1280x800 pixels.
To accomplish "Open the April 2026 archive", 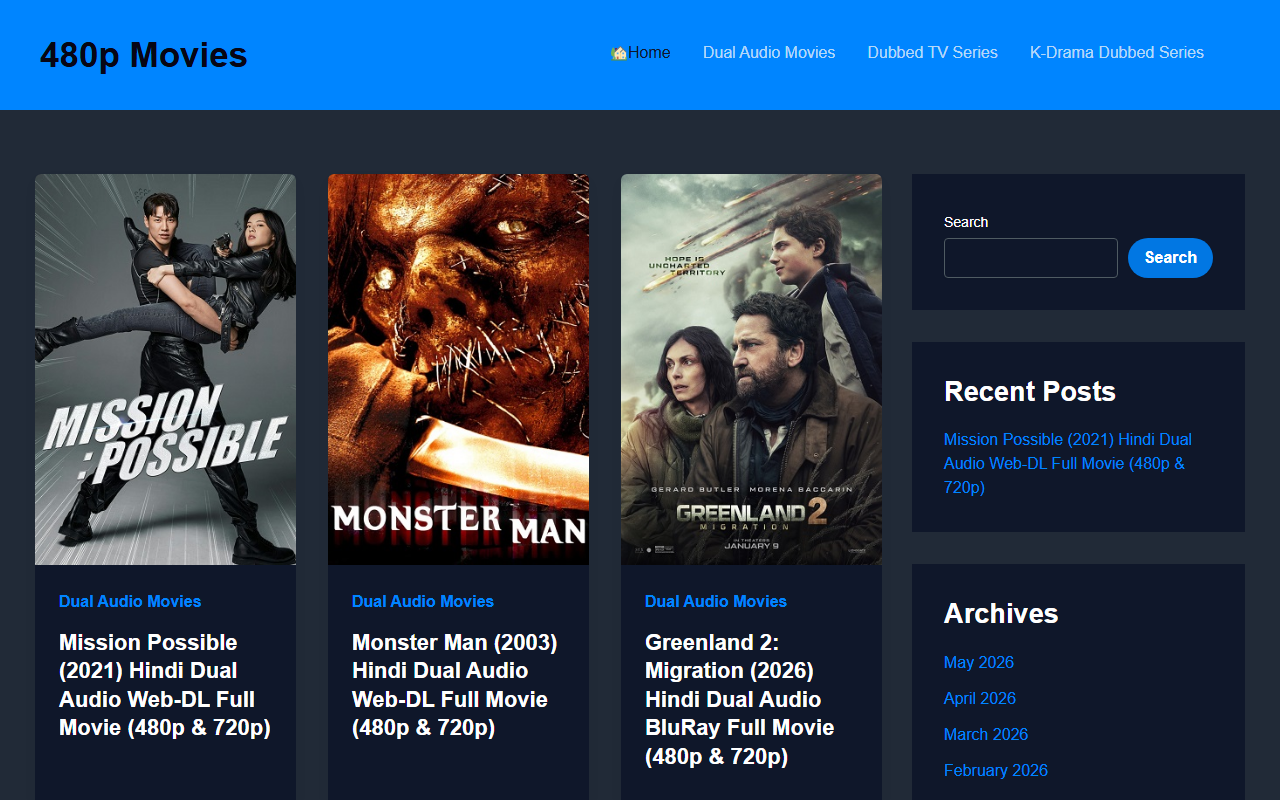I will point(980,698).
